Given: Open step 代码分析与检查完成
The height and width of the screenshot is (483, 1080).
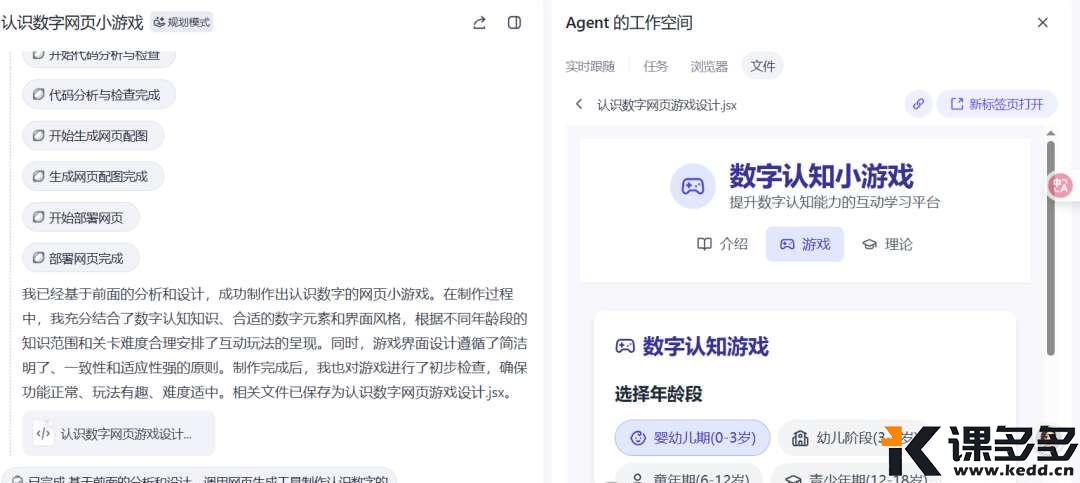Looking at the screenshot, I should click(x=98, y=95).
